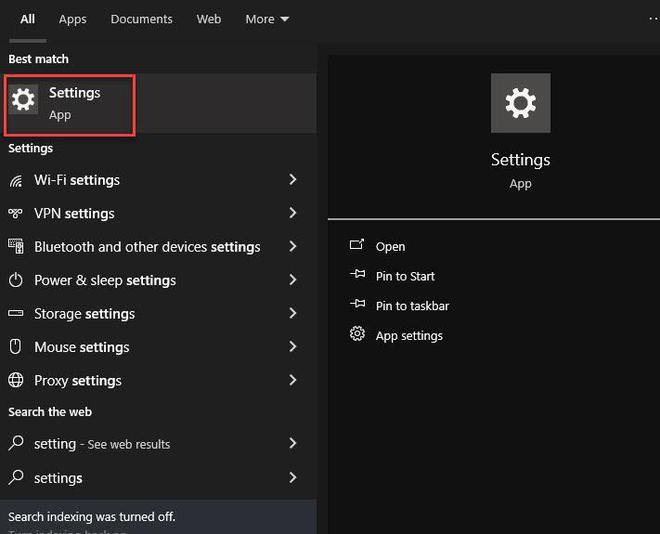The image size is (660, 534).
Task: Open the More dropdown filter
Action: click(267, 19)
